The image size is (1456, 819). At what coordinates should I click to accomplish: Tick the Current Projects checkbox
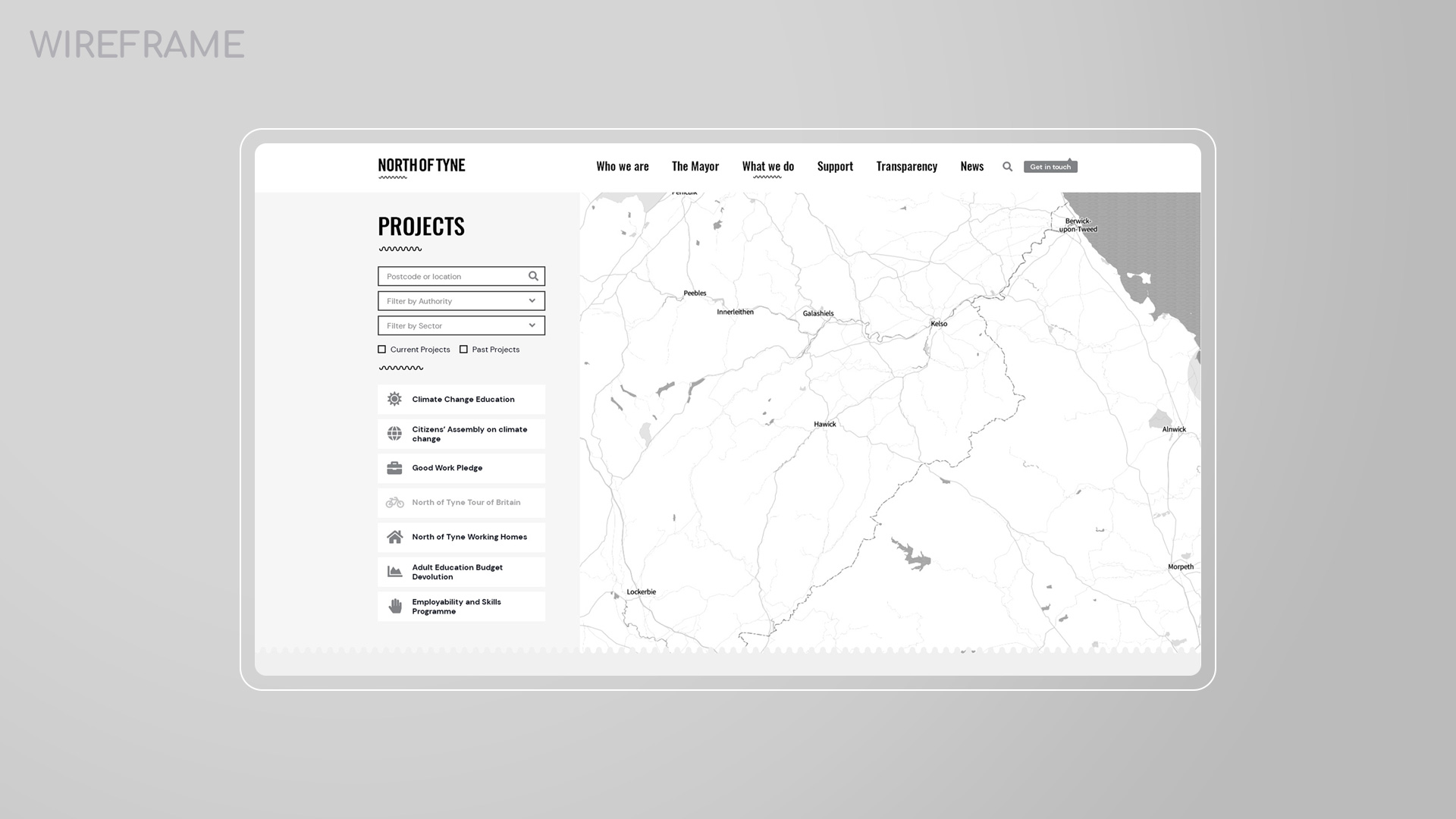click(x=382, y=350)
